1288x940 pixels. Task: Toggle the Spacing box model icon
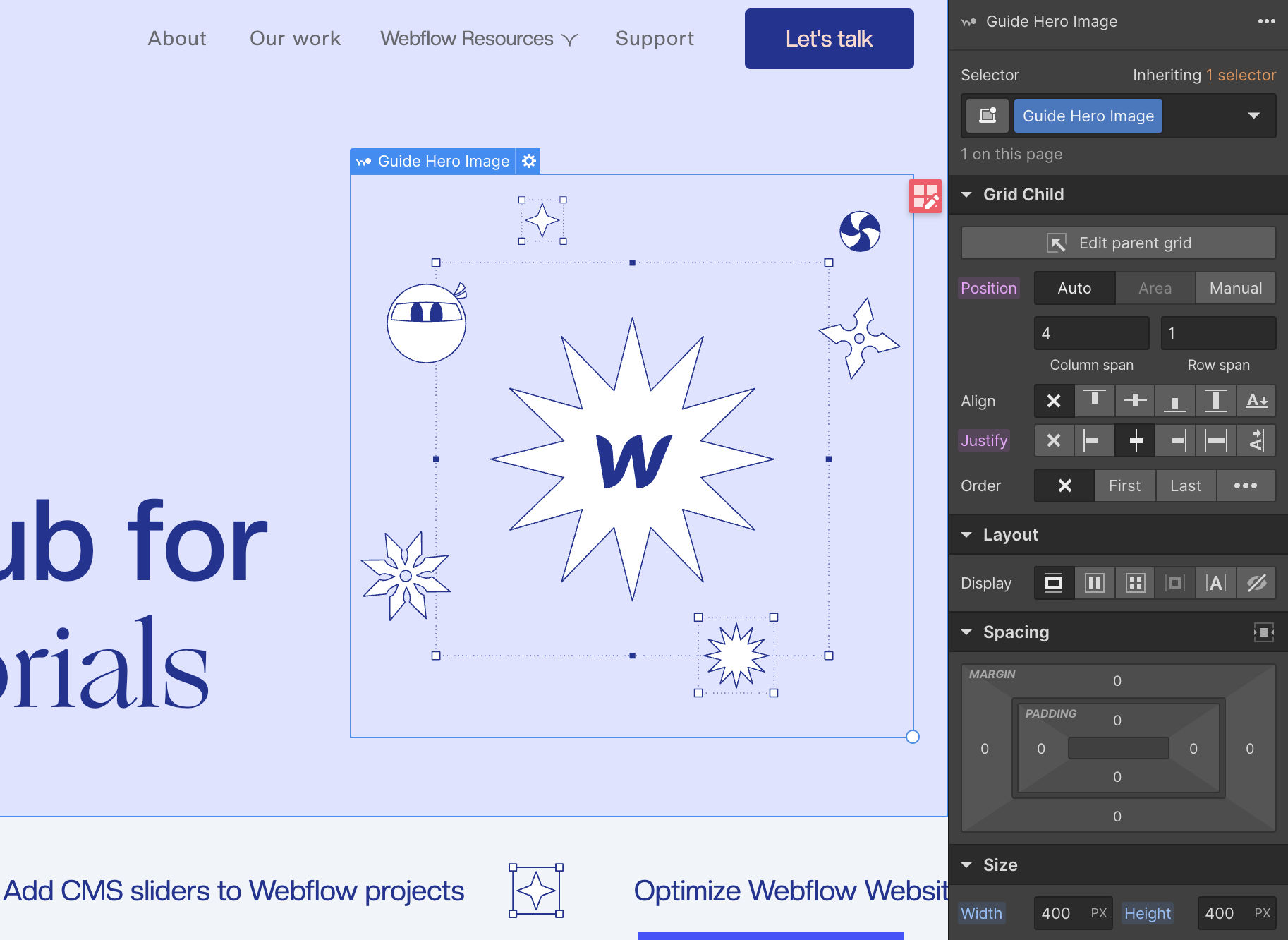pos(1264,632)
